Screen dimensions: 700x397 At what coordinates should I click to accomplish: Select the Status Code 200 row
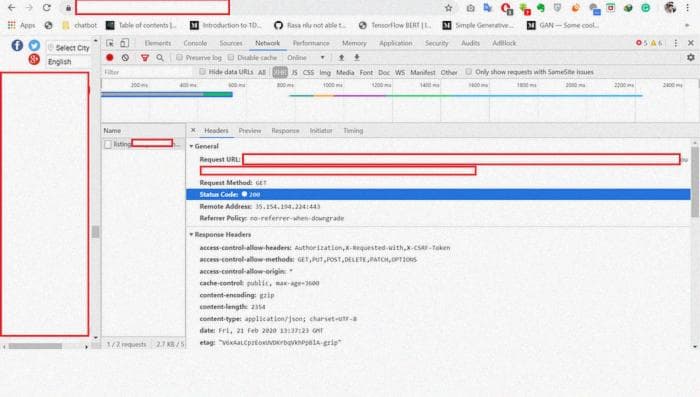pyautogui.click(x=438, y=194)
